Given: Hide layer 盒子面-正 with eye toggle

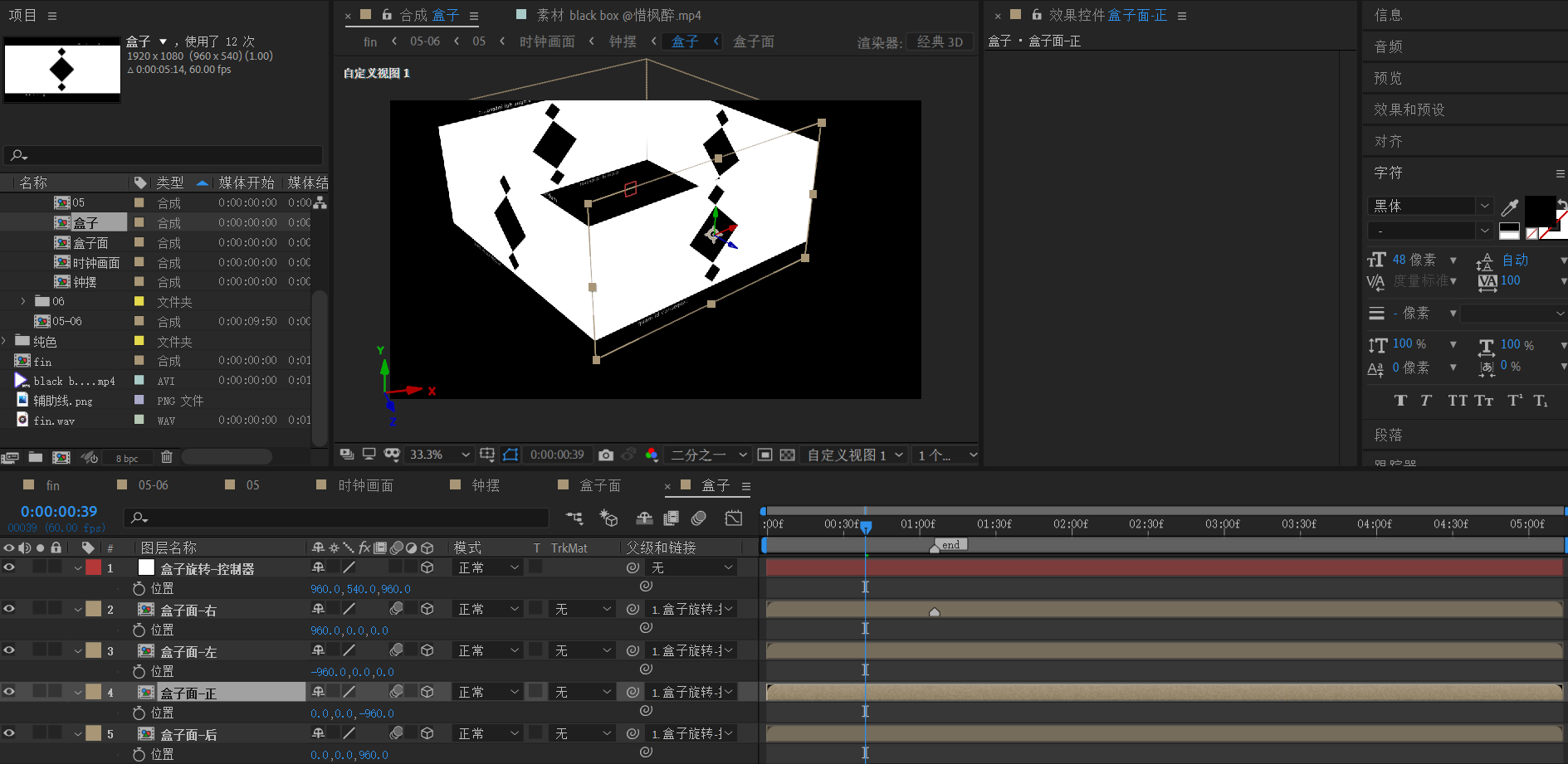Looking at the screenshot, I should click(x=9, y=692).
